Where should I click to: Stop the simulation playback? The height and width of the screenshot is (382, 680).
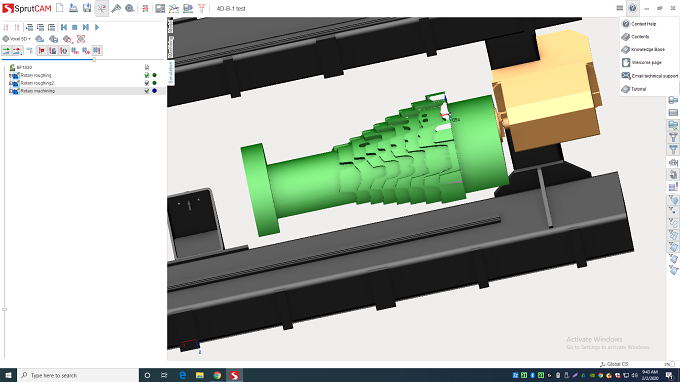(x=75, y=27)
